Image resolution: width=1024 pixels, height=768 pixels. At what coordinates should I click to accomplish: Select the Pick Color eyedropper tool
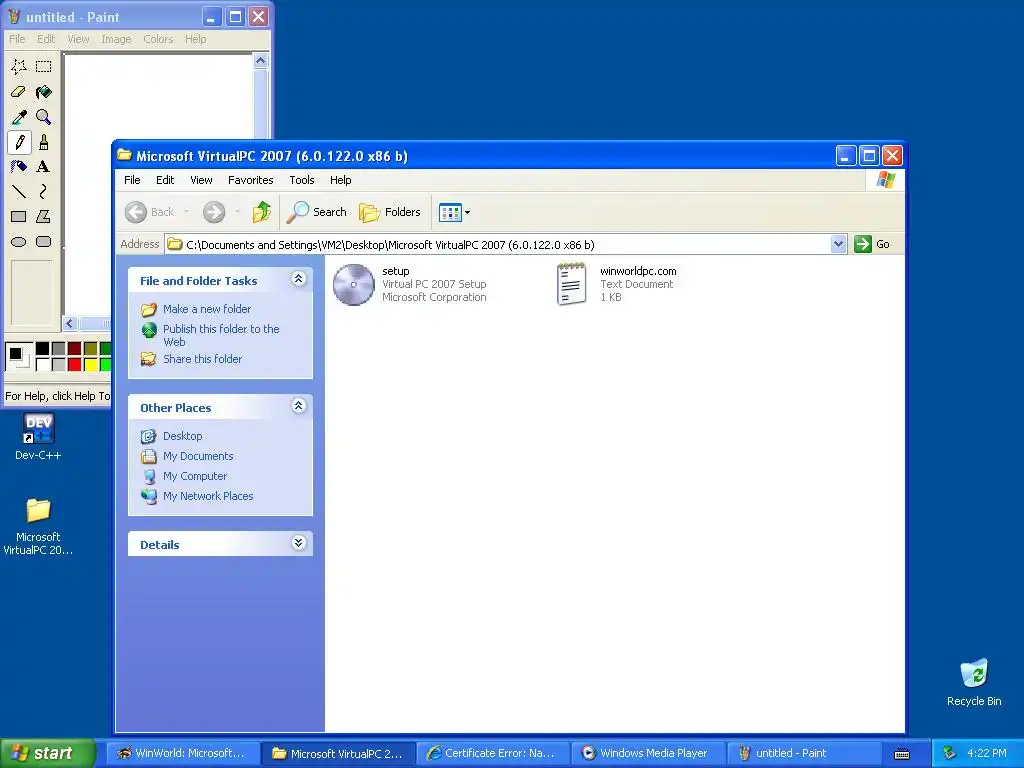coord(19,117)
